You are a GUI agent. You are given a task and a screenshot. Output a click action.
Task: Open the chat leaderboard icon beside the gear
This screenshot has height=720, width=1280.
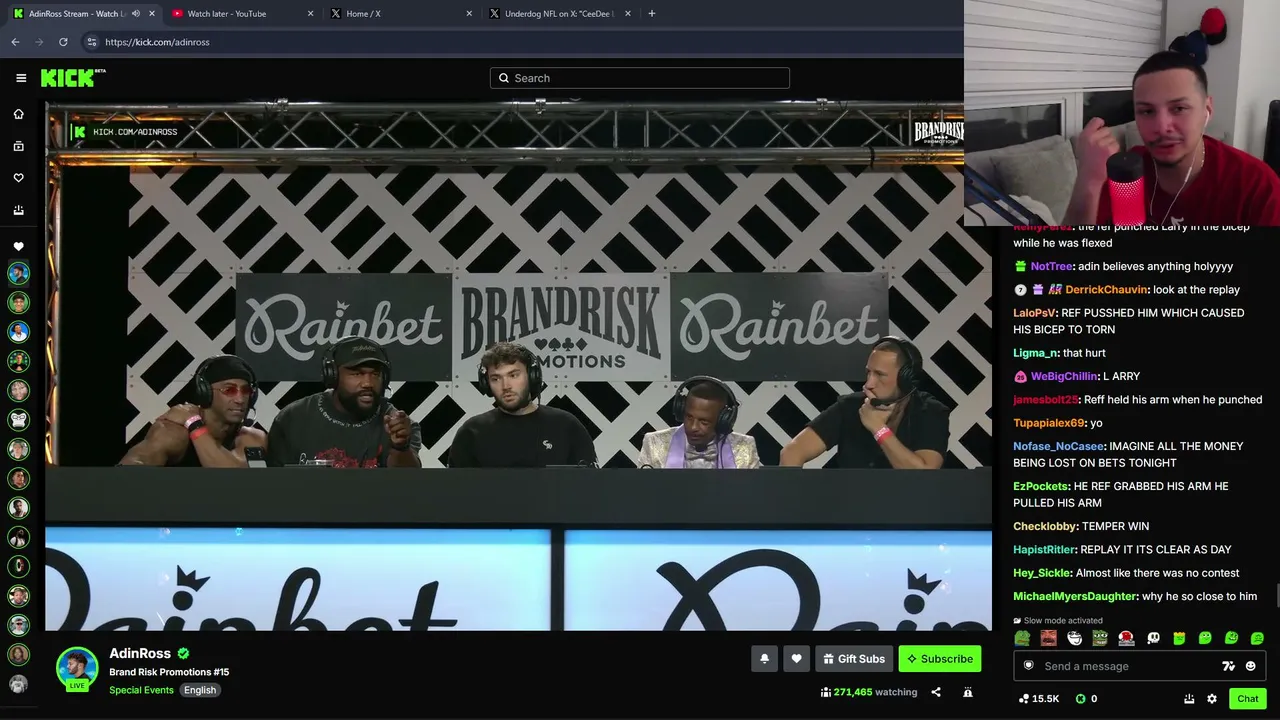coord(1189,699)
